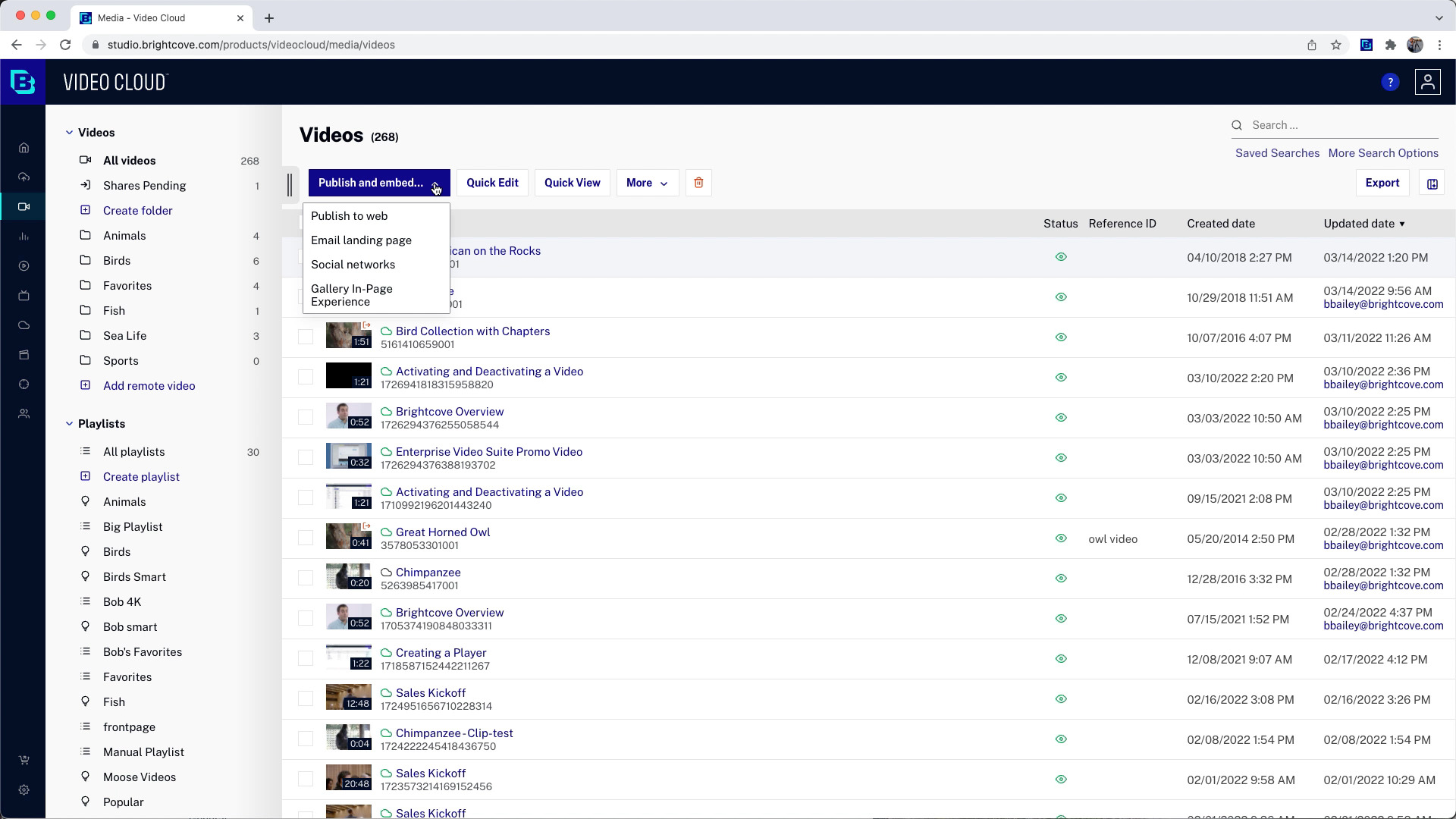1456x819 pixels.
Task: Open Saved Searches link
Action: click(x=1277, y=153)
